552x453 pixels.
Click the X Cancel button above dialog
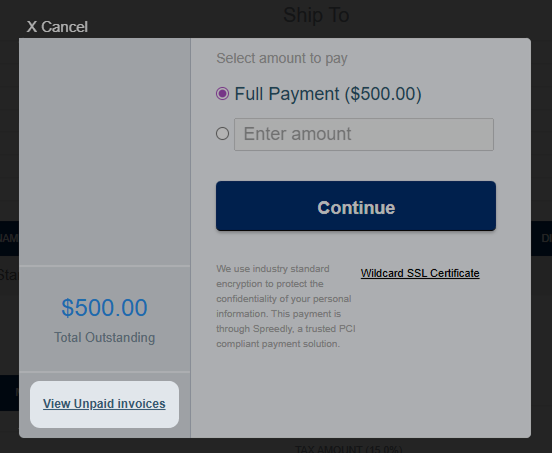click(x=57, y=27)
